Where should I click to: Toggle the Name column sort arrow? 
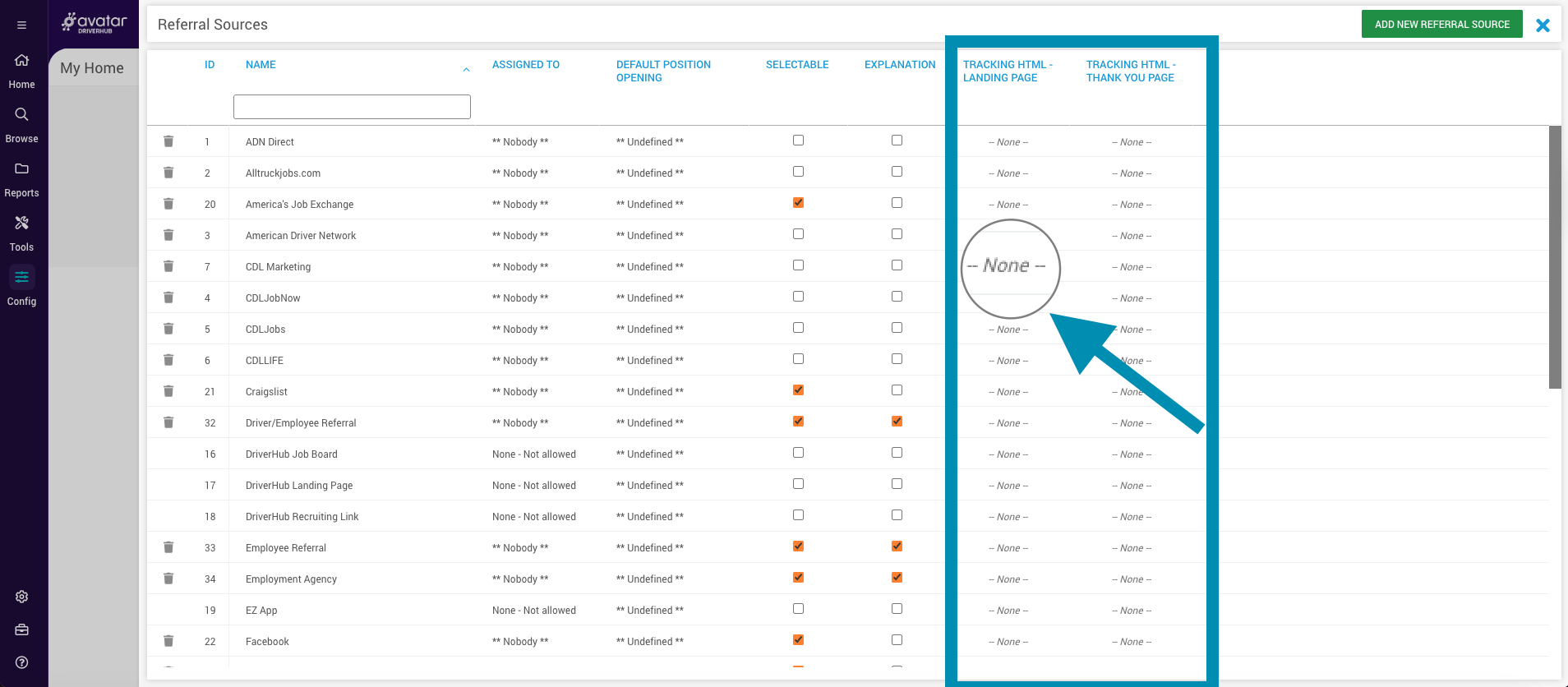tap(466, 70)
